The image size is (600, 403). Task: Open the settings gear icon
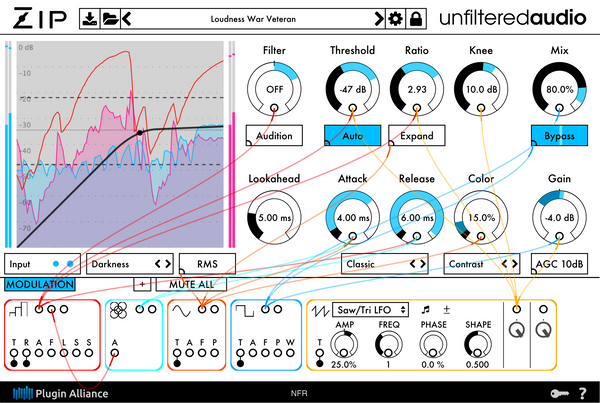(395, 18)
